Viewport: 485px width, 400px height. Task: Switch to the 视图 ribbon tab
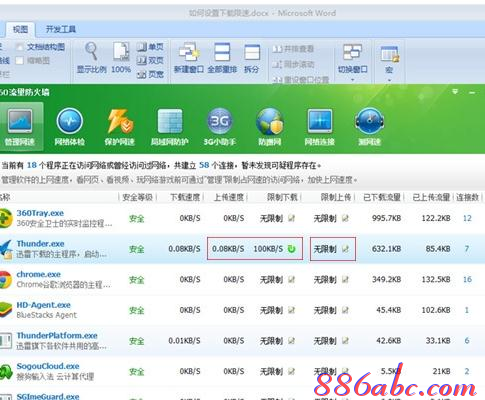21,29
